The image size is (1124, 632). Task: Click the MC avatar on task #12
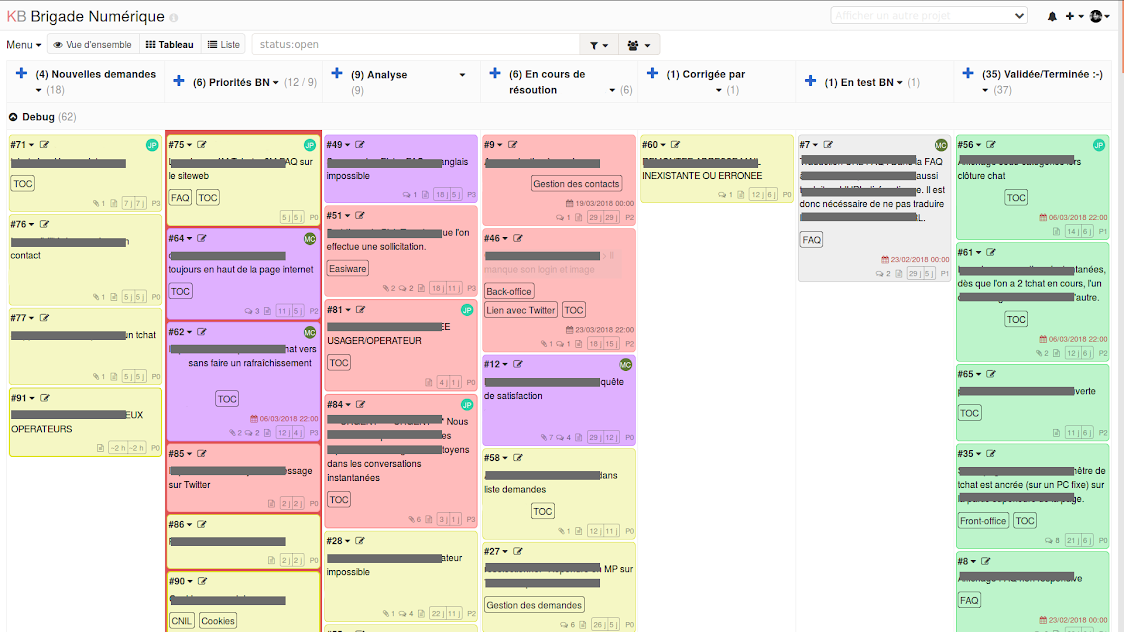pos(626,365)
